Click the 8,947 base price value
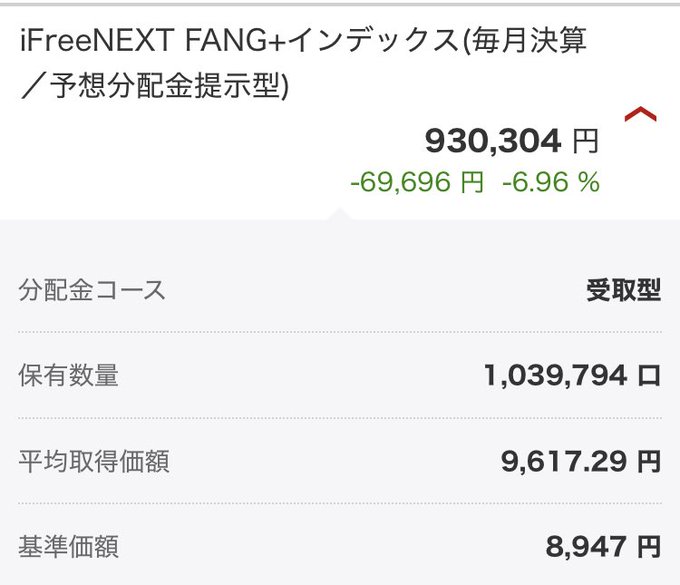This screenshot has height=585, width=680. pyautogui.click(x=587, y=547)
